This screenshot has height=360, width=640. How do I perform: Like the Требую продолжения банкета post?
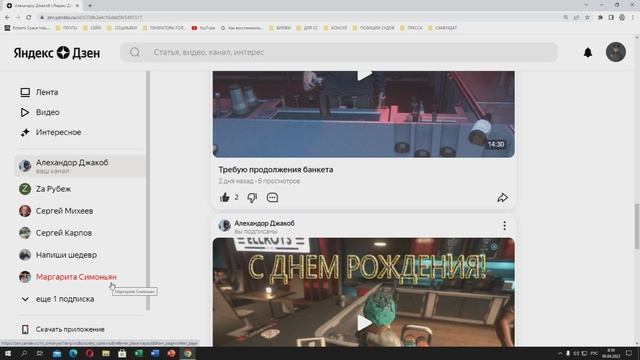pyautogui.click(x=224, y=198)
